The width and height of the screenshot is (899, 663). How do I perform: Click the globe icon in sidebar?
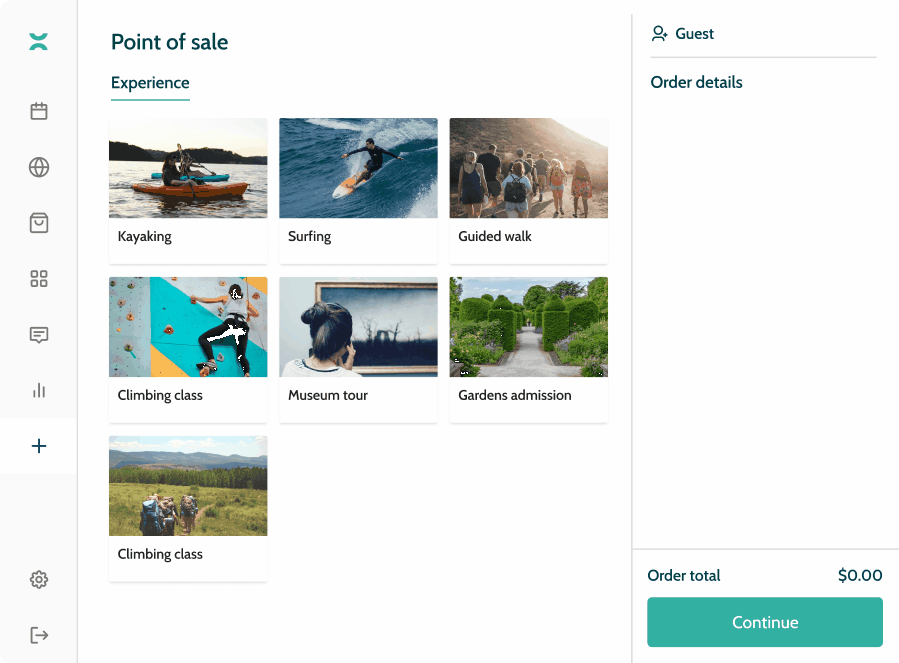tap(39, 167)
